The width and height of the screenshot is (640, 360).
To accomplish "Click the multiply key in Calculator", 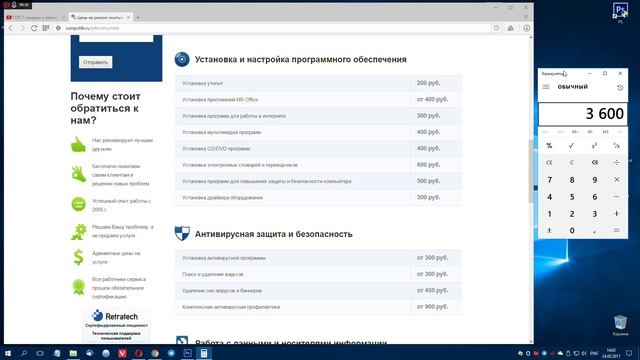I will pos(616,180).
